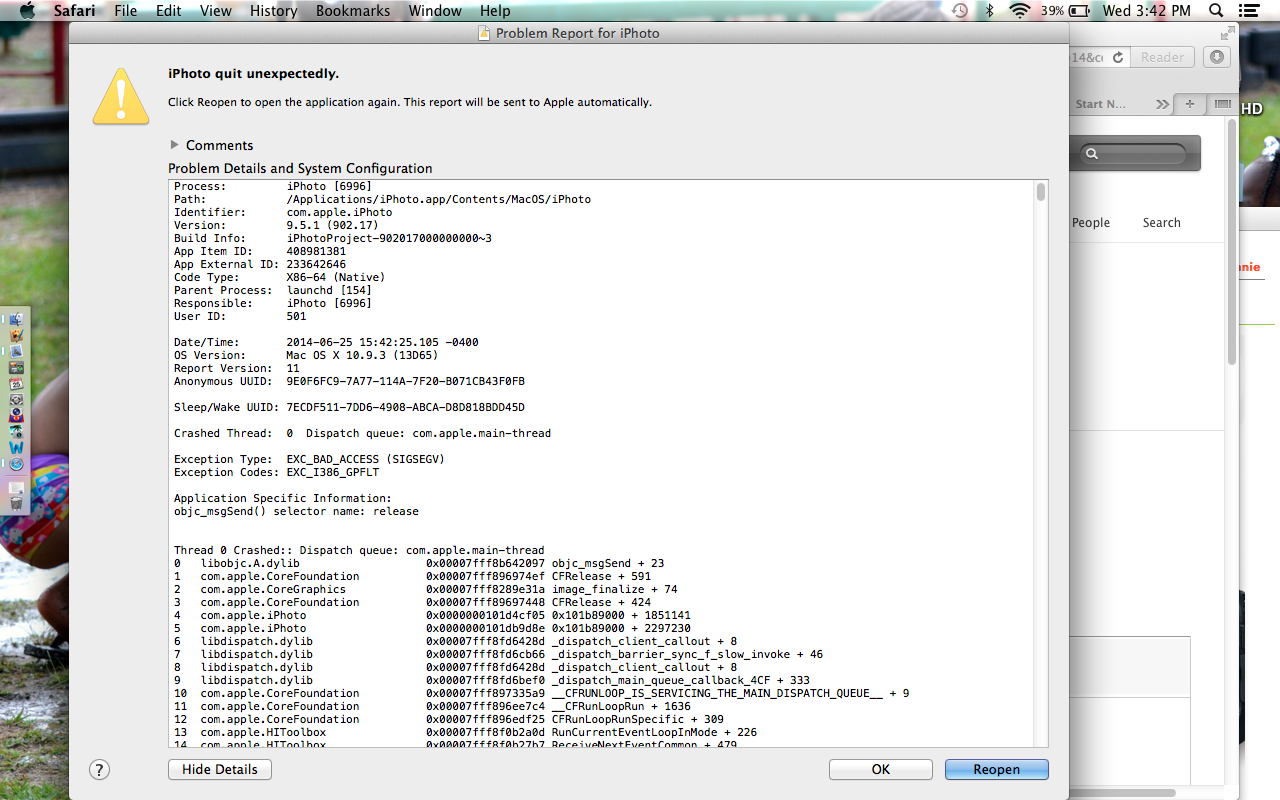Click 'Exception Type: EXC_BAD_ACCESS (SIGSEGV)' line
Screen dimensions: 1280x800
point(309,459)
